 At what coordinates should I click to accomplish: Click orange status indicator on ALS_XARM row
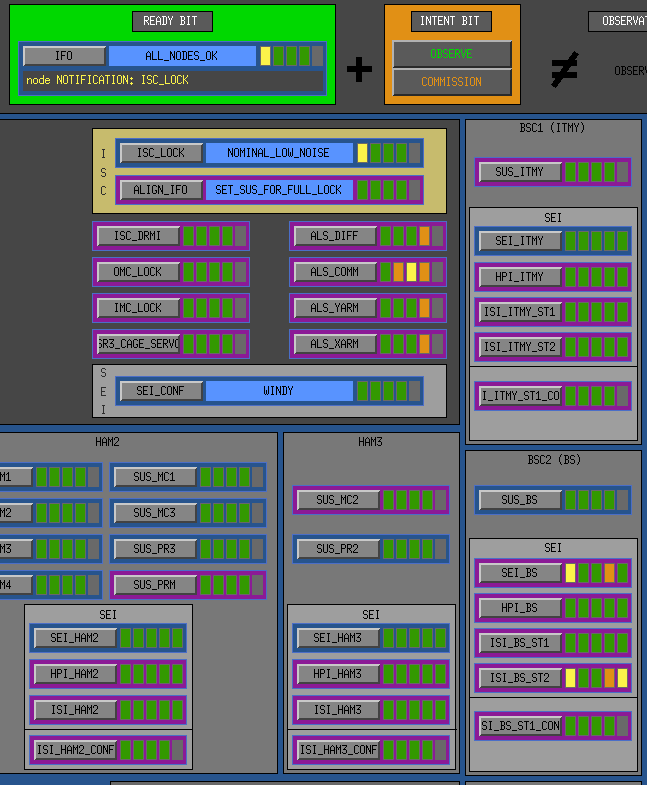[x=425, y=344]
